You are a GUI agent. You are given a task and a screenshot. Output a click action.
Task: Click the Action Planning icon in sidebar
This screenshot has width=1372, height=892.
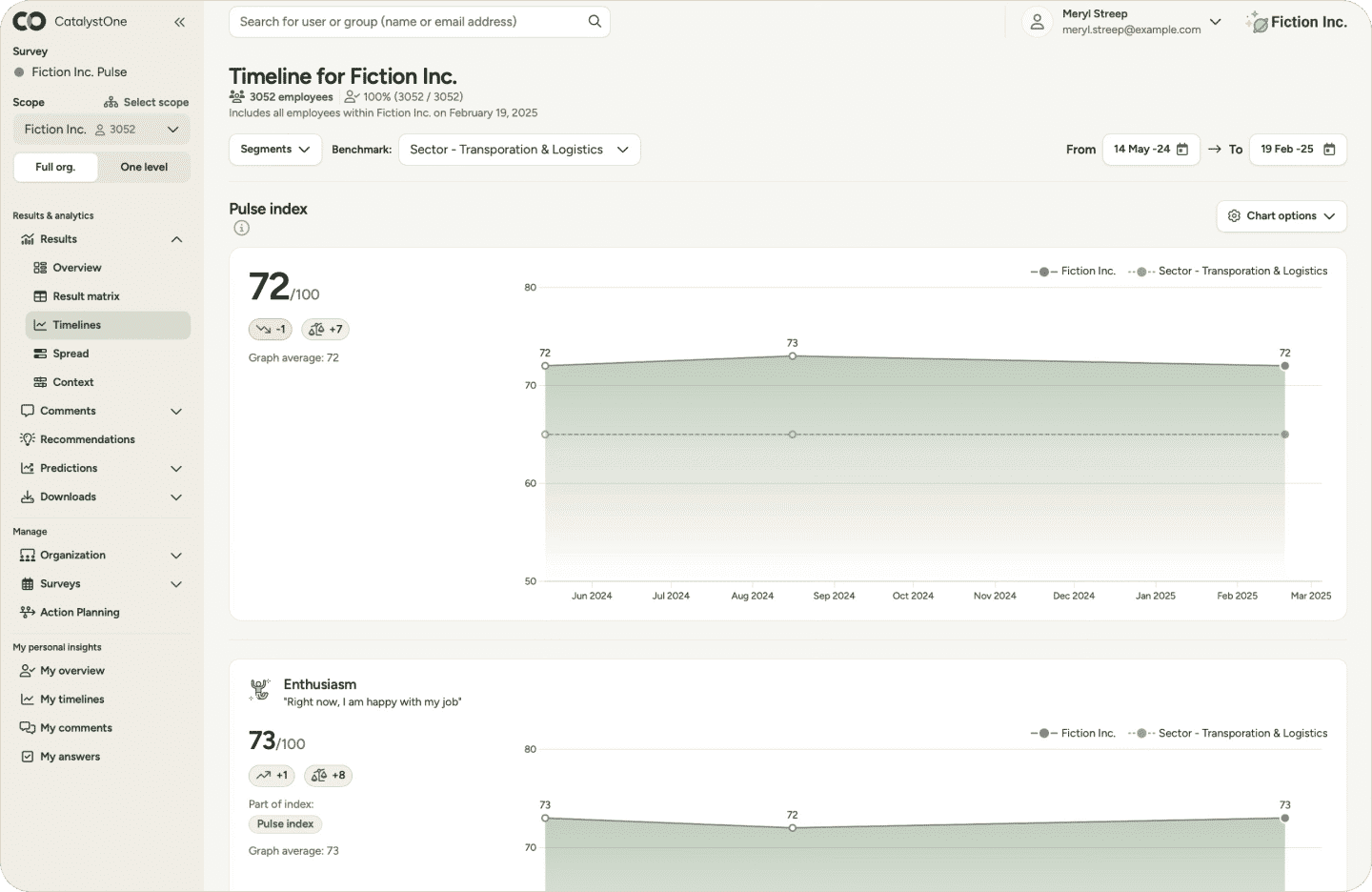28,613
